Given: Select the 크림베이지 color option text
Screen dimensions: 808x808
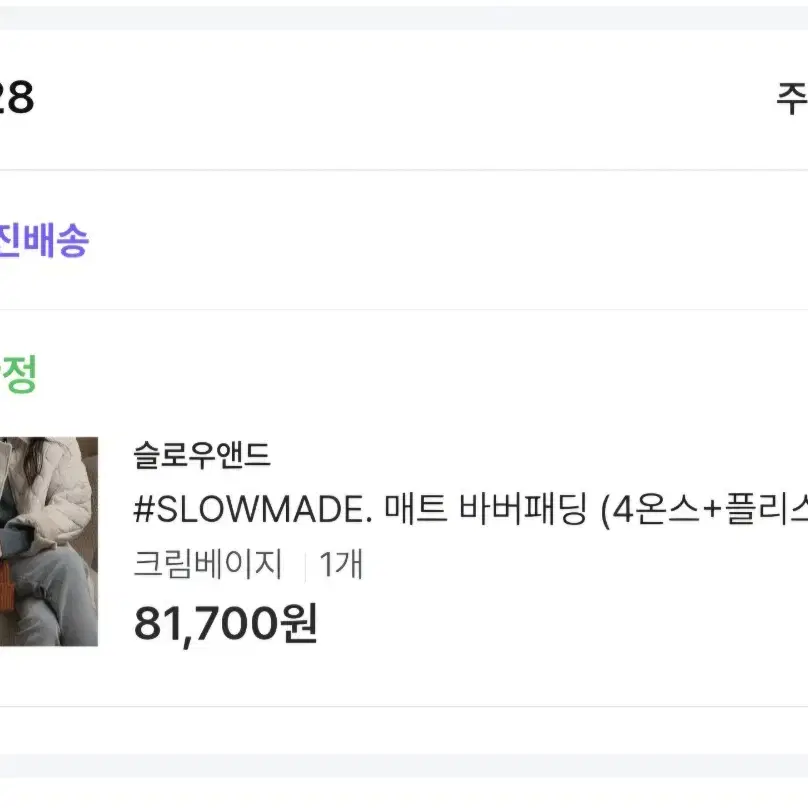Looking at the screenshot, I should coord(208,564).
